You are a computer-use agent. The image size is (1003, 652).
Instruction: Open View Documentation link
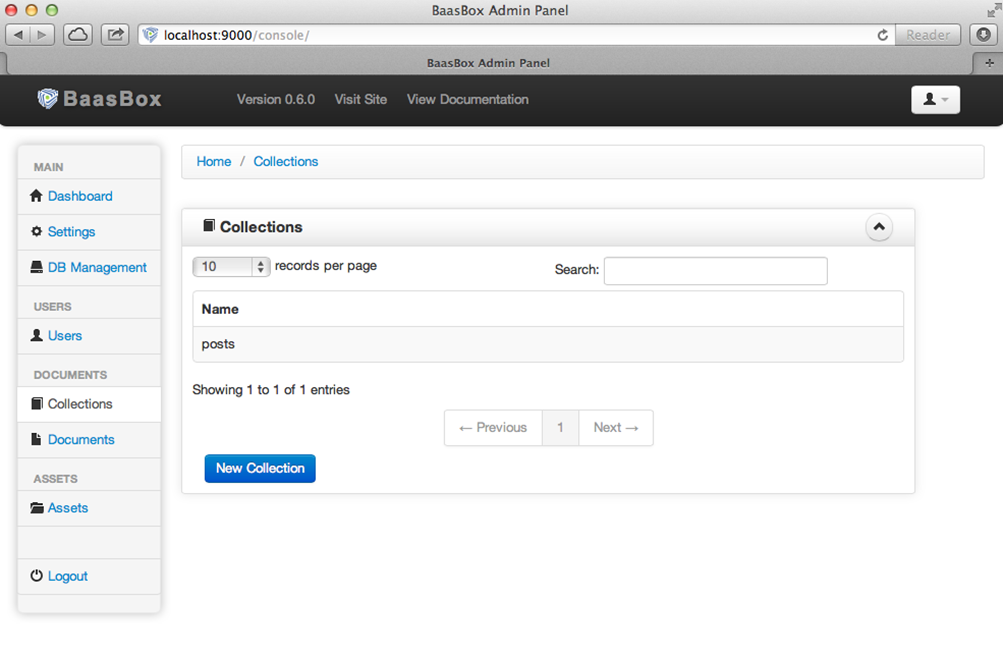pyautogui.click(x=468, y=99)
